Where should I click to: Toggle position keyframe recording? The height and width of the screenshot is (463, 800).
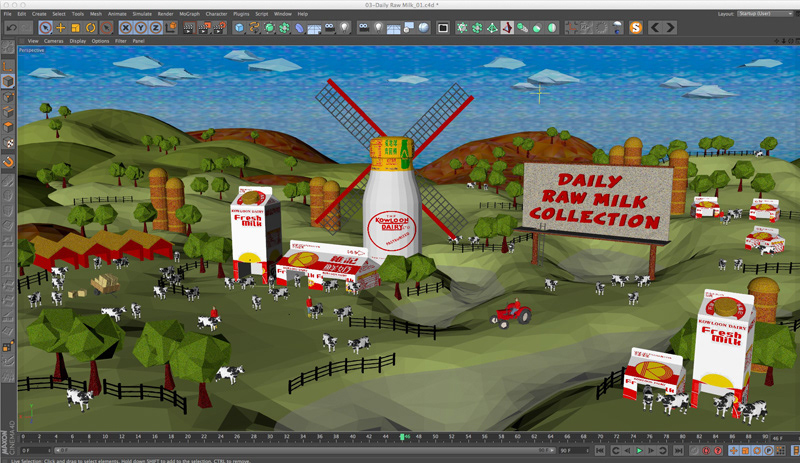coord(734,451)
